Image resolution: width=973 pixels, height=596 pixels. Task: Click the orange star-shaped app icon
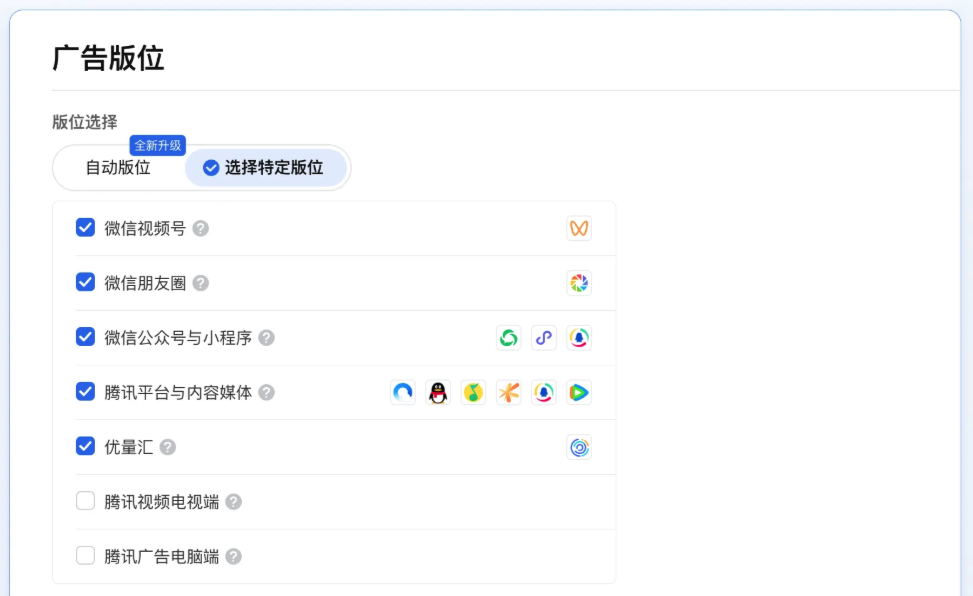pyautogui.click(x=509, y=392)
